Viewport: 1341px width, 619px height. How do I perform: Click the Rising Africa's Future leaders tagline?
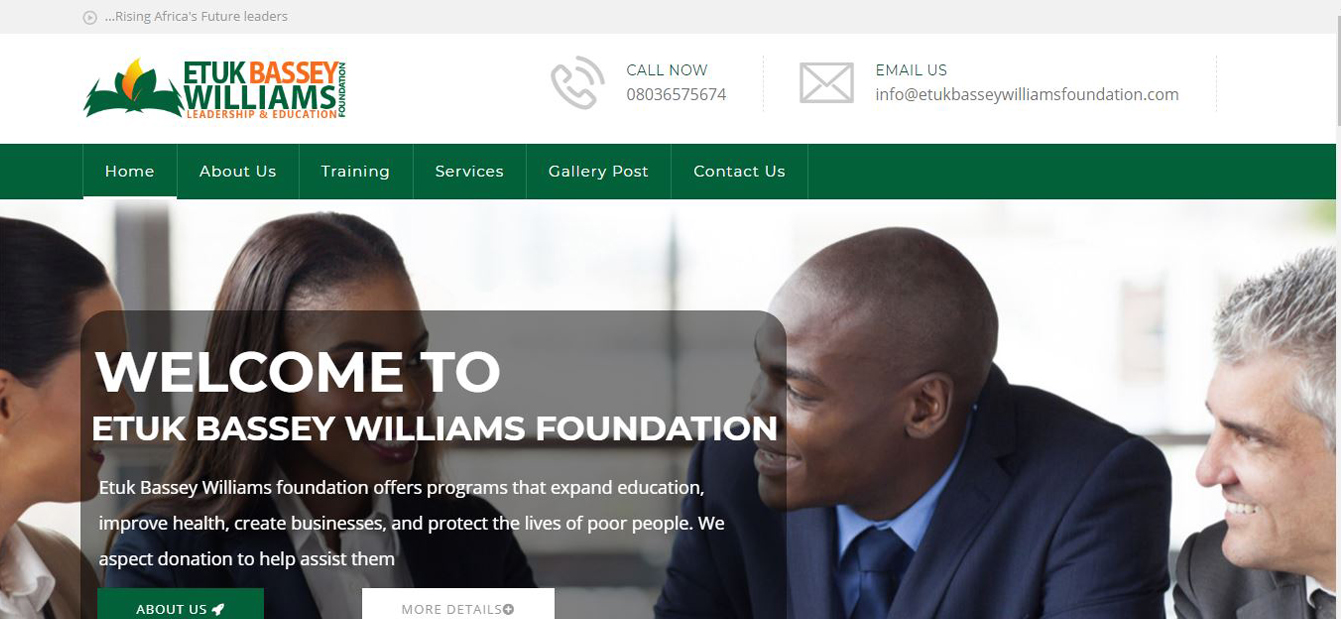(x=196, y=17)
